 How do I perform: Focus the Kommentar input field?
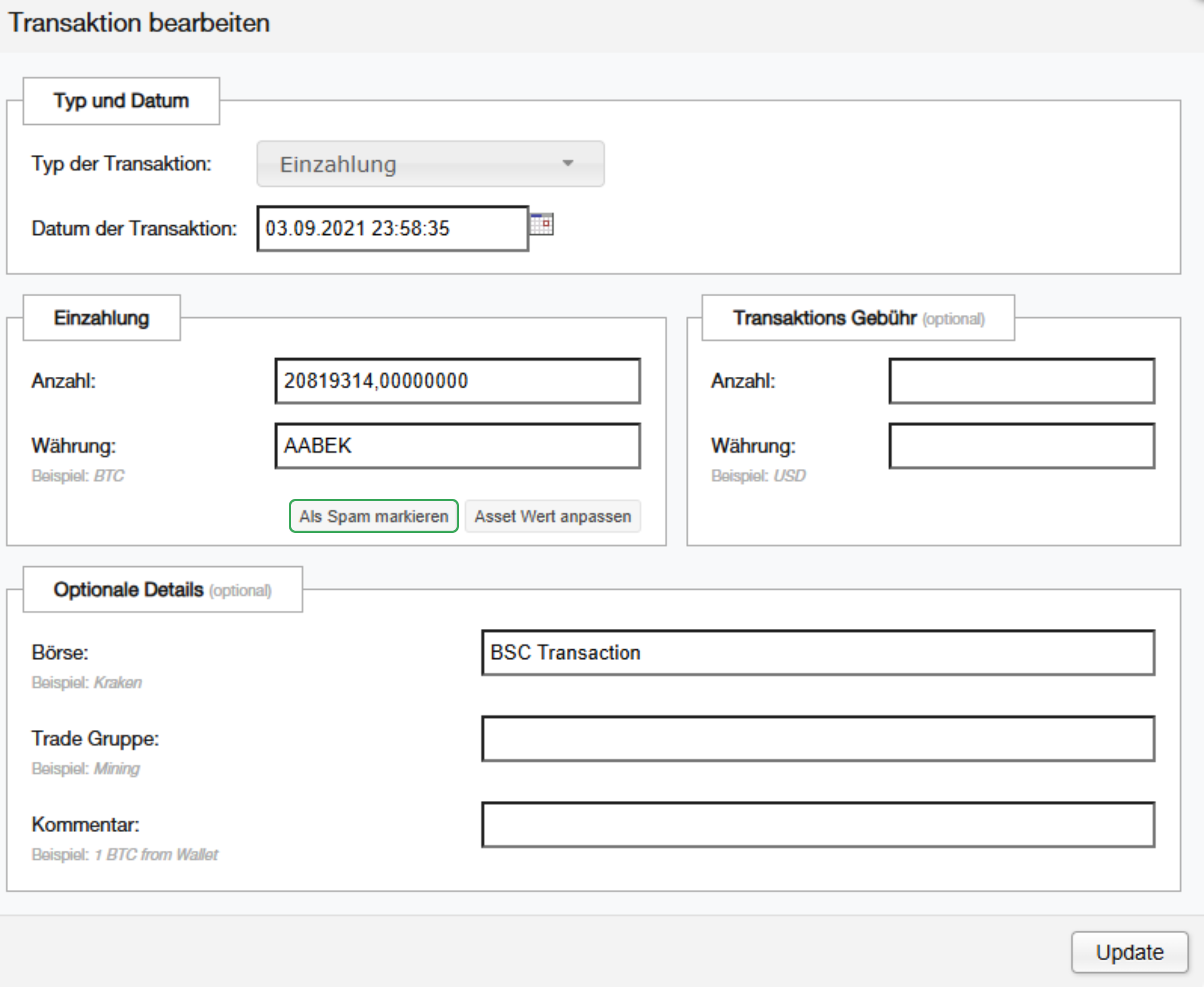[818, 825]
